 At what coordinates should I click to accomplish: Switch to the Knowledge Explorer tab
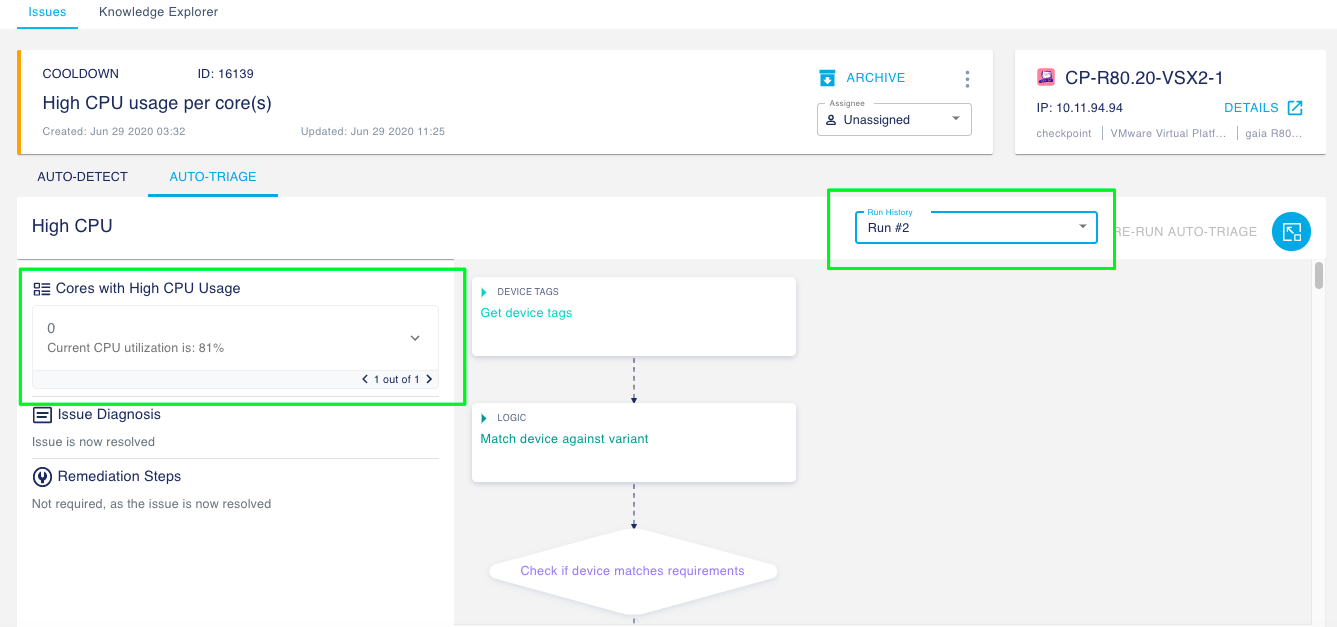tap(158, 12)
